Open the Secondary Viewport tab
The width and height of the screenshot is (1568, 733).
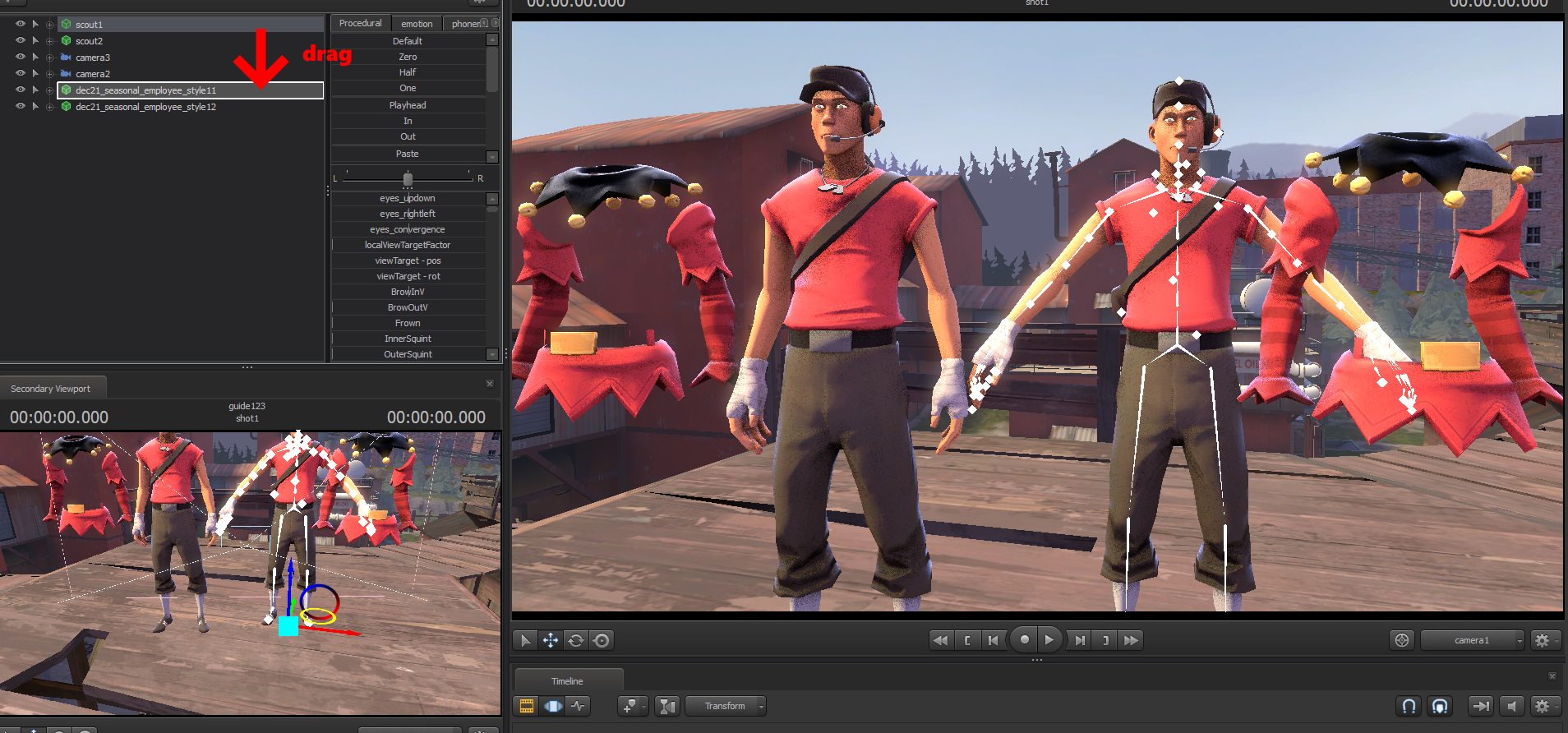pyautogui.click(x=51, y=388)
